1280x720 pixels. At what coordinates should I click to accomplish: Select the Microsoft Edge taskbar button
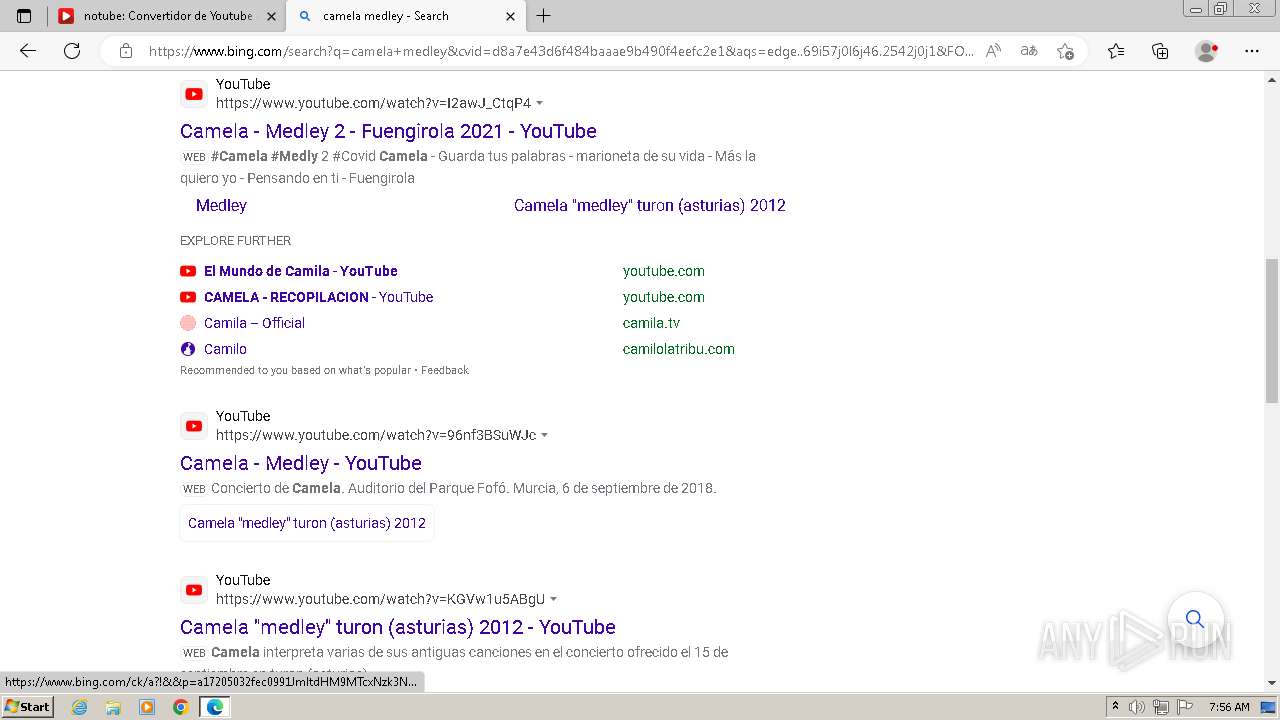pyautogui.click(x=215, y=707)
